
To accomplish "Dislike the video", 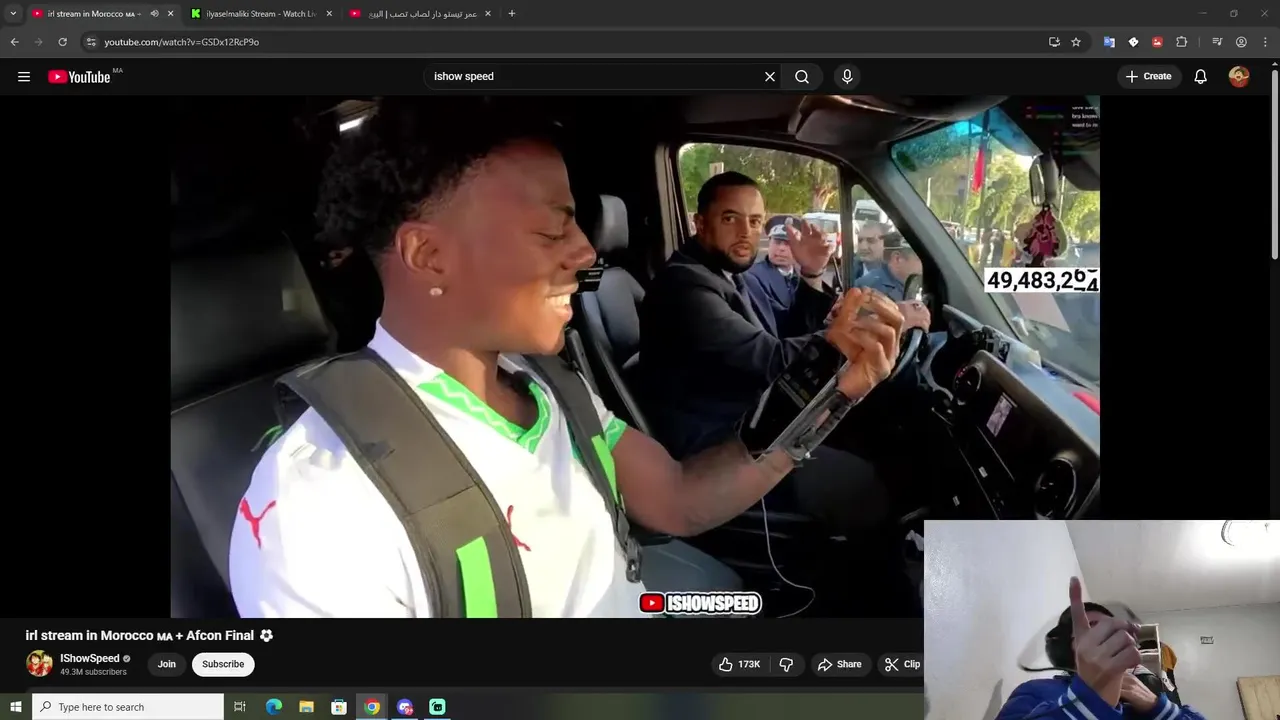I will coord(786,664).
